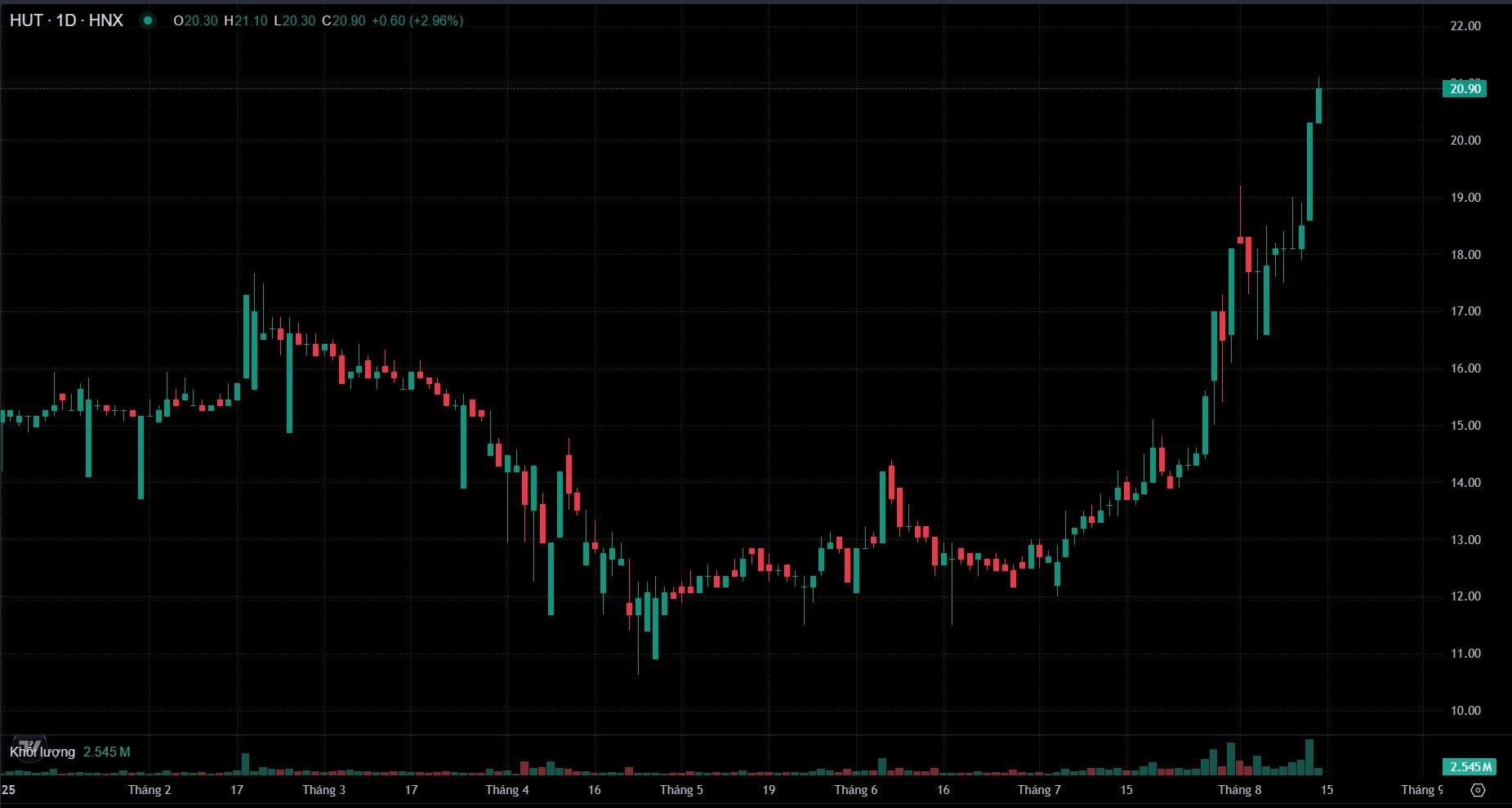Click the green market status dot

click(x=148, y=20)
